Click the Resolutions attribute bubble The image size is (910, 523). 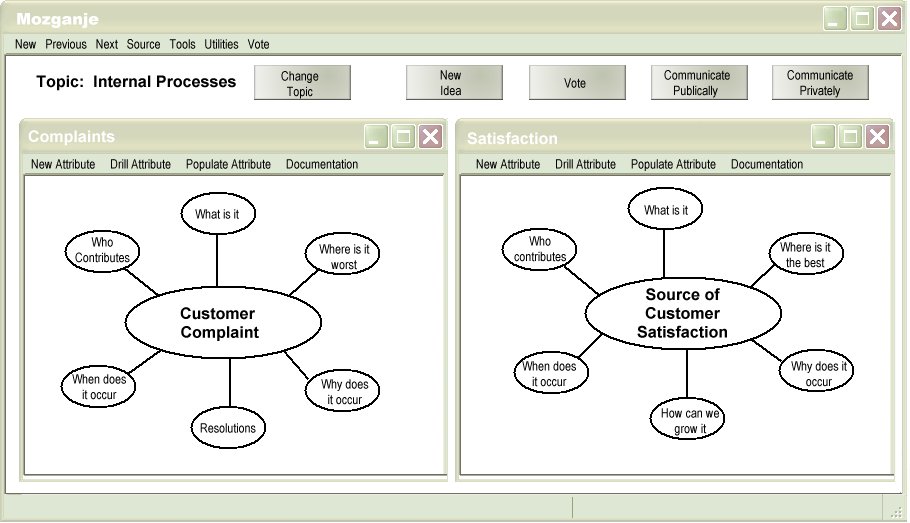click(x=227, y=428)
